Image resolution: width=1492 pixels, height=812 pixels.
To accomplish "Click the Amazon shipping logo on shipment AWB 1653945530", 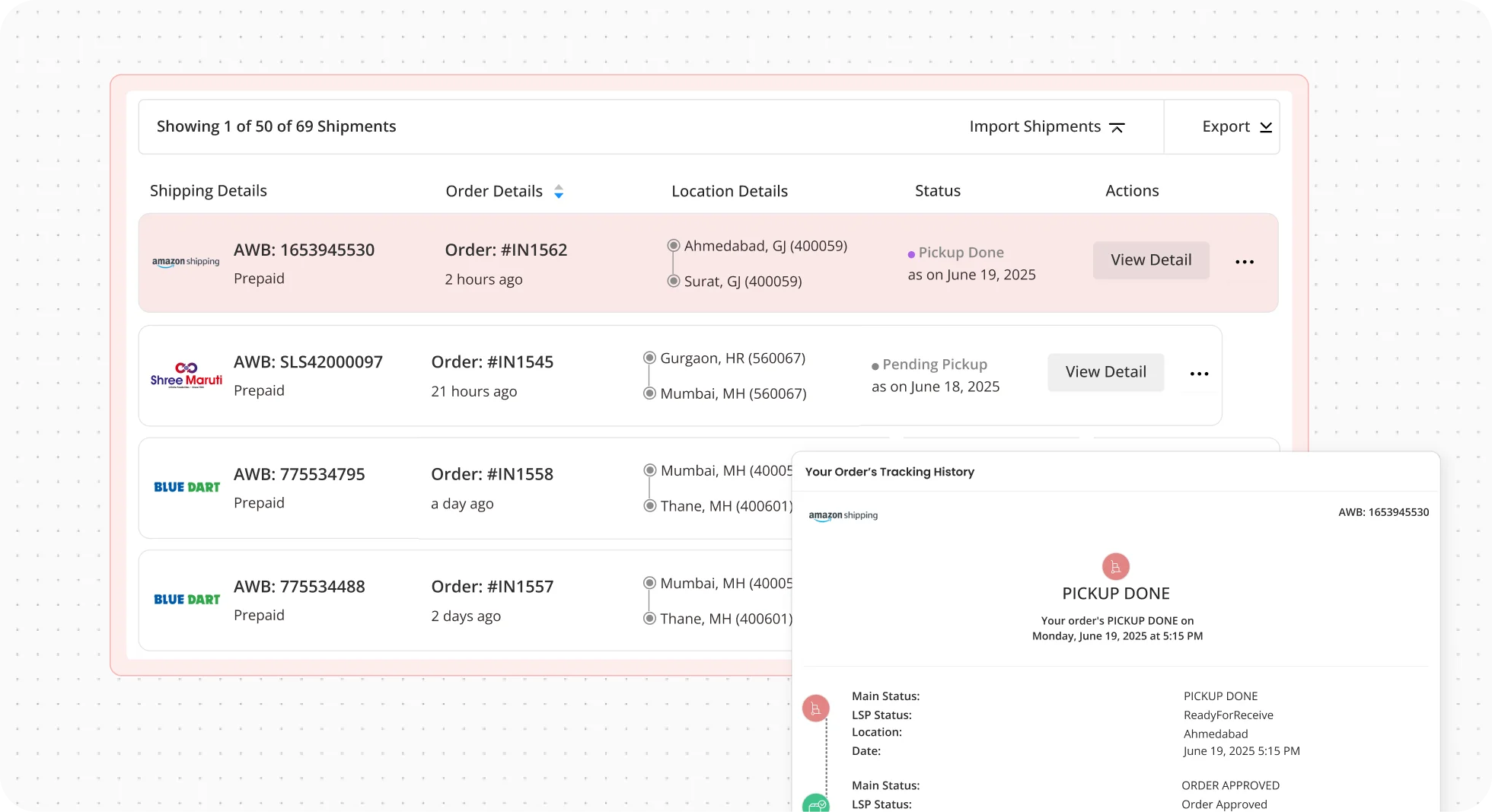I will point(185,260).
